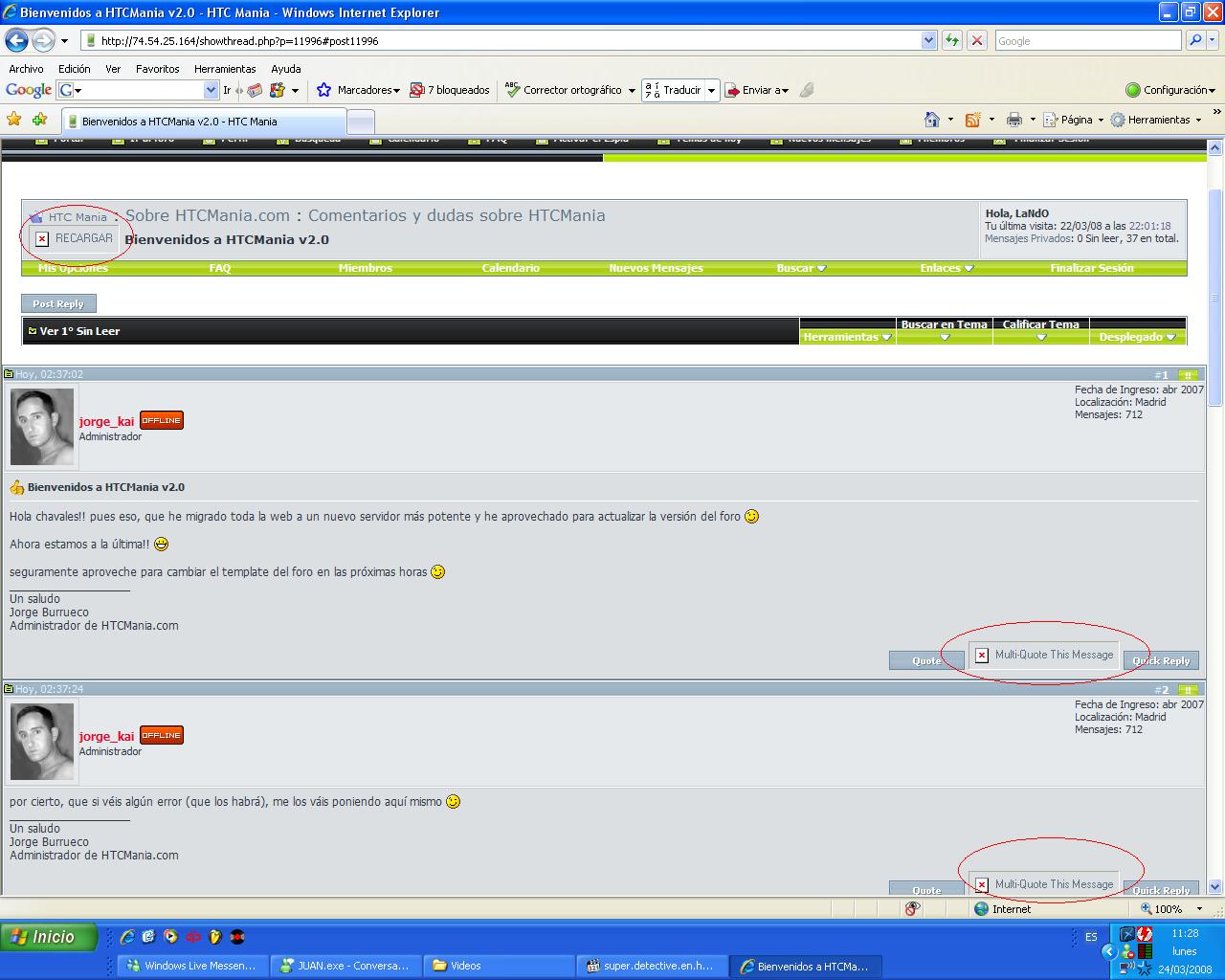Click the RSS feeds icon
Viewport: 1225px width, 980px height.
pyautogui.click(x=973, y=120)
